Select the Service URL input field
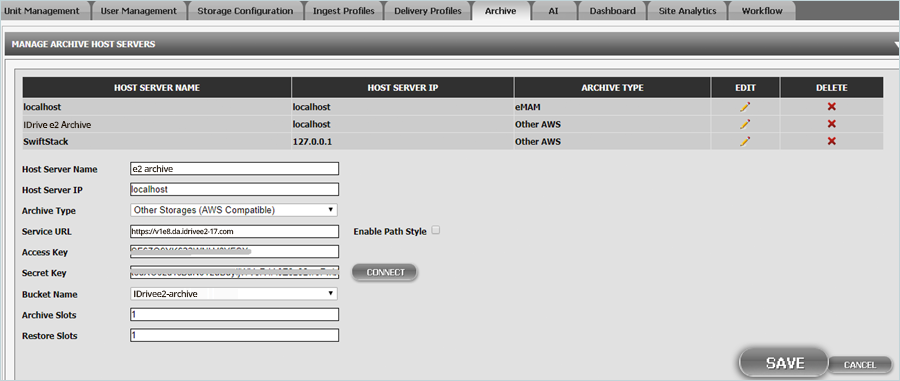 click(234, 231)
